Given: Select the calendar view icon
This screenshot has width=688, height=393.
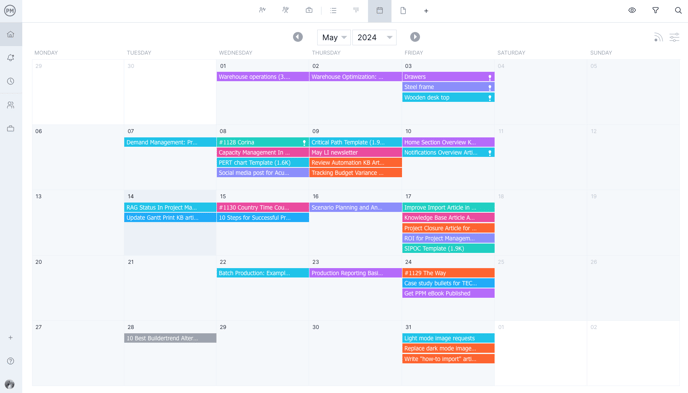Looking at the screenshot, I should pyautogui.click(x=380, y=11).
